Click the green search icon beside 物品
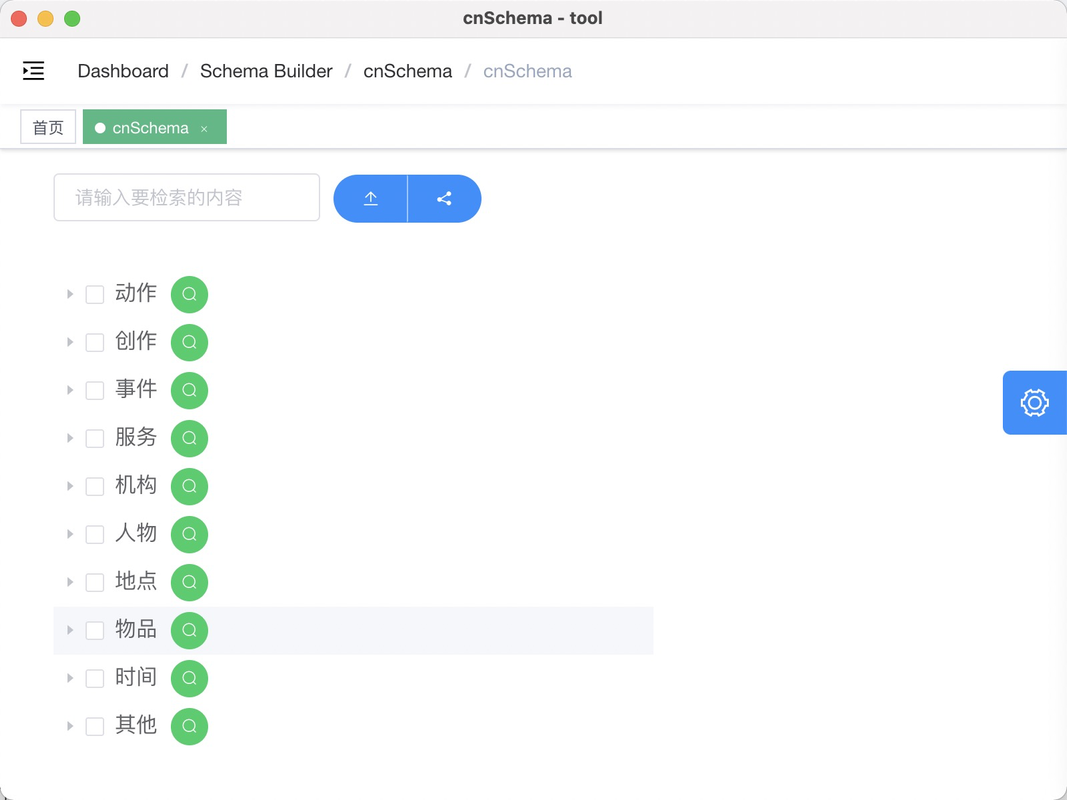The image size is (1067, 800). coord(189,630)
